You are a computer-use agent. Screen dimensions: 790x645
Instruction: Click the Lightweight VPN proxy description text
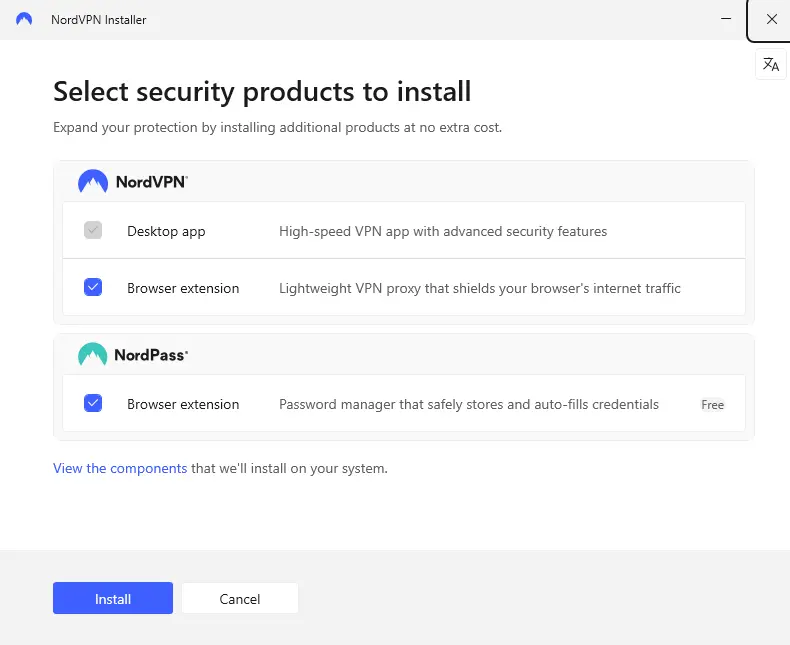pyautogui.click(x=479, y=288)
